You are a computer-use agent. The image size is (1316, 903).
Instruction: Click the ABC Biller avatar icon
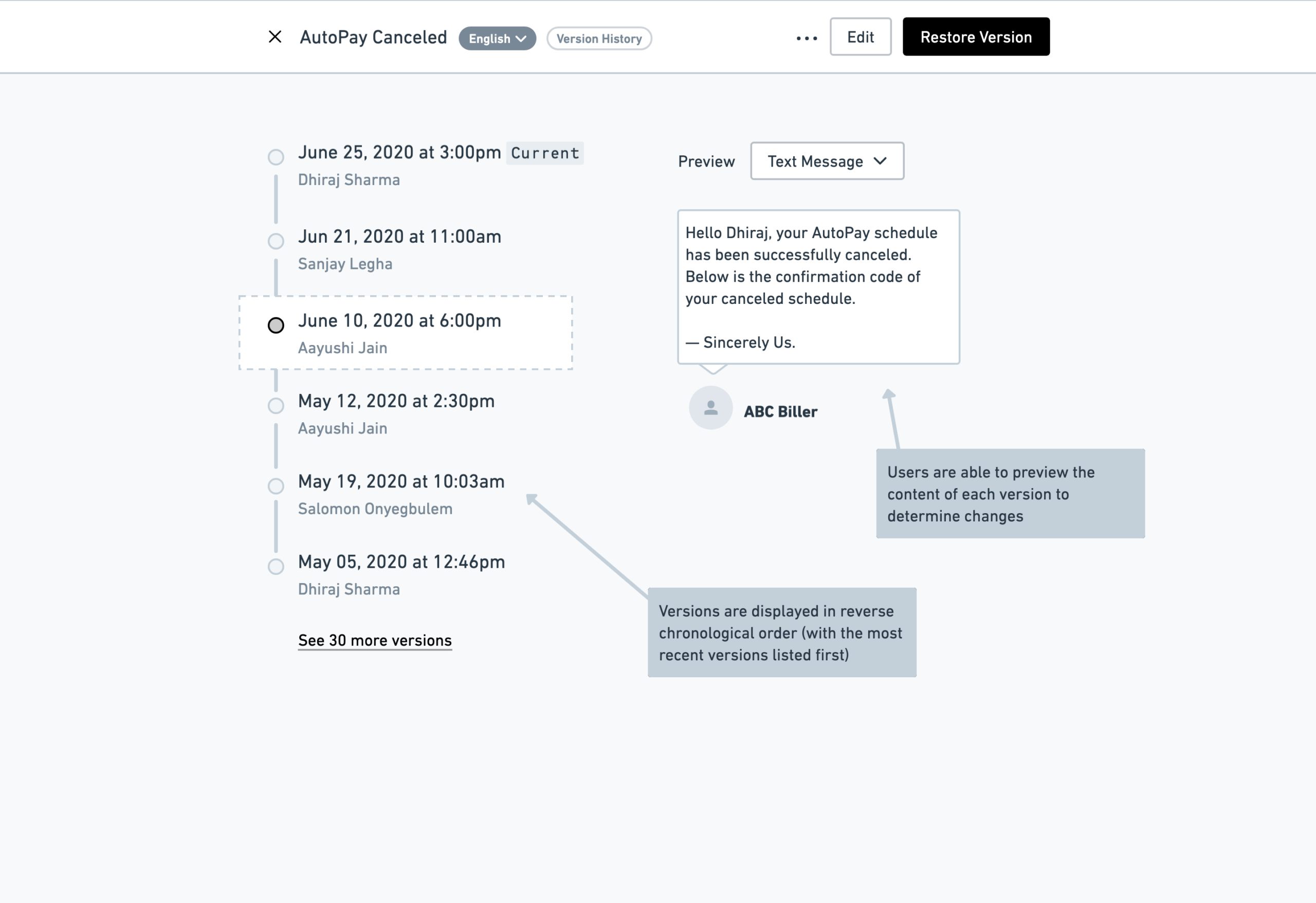tap(710, 408)
